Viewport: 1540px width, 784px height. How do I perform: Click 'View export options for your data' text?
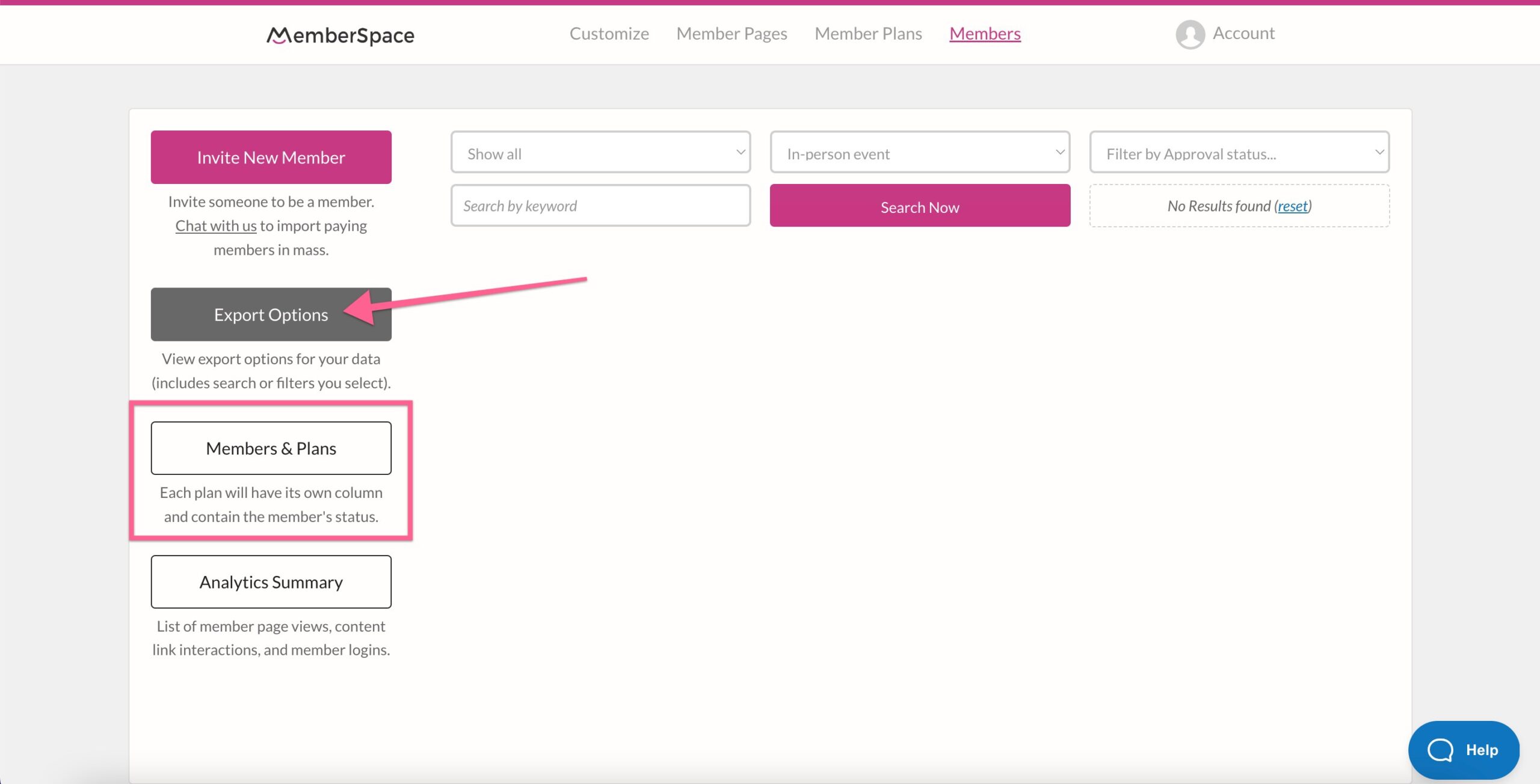[271, 359]
